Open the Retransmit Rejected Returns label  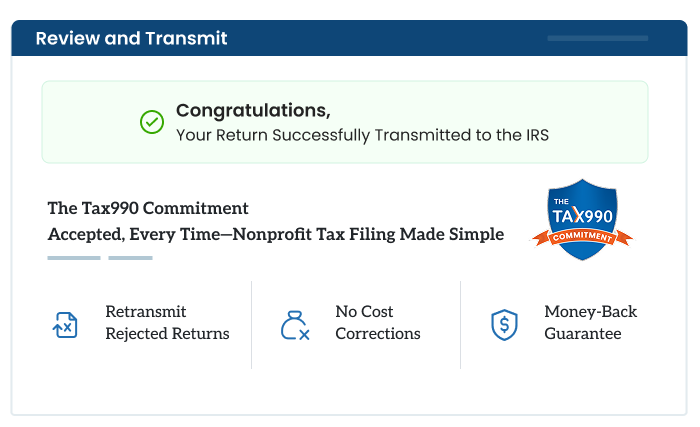(167, 323)
